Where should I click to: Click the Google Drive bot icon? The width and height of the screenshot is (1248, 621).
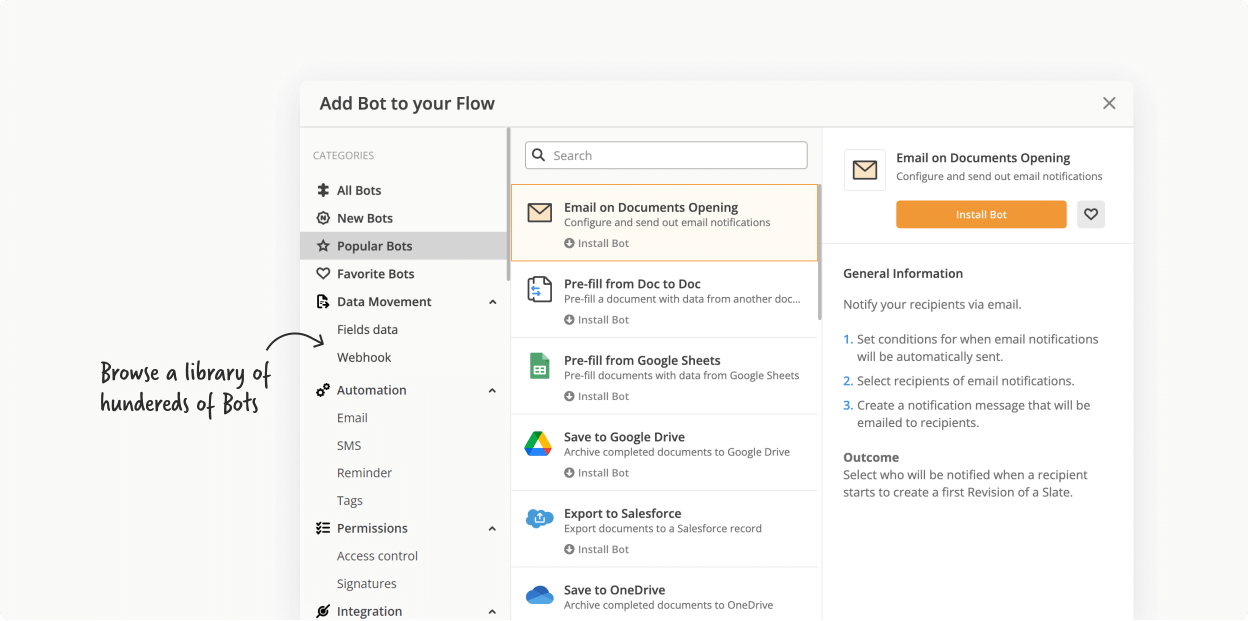[x=538, y=444]
